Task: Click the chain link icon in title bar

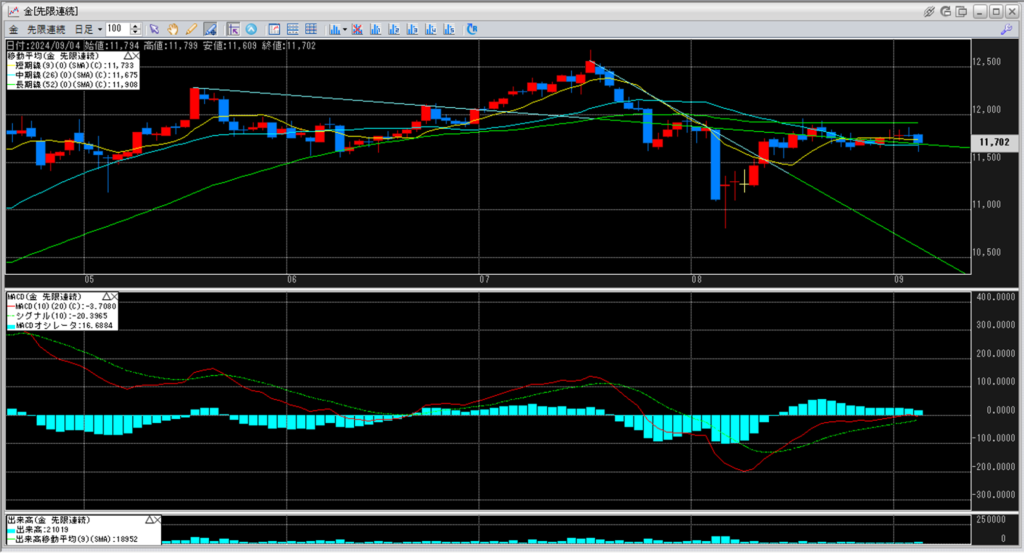Action: click(x=929, y=11)
